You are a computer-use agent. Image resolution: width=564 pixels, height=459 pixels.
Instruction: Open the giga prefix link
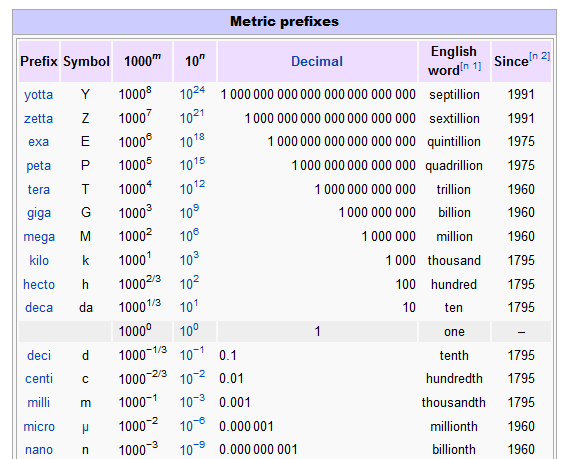(x=38, y=213)
